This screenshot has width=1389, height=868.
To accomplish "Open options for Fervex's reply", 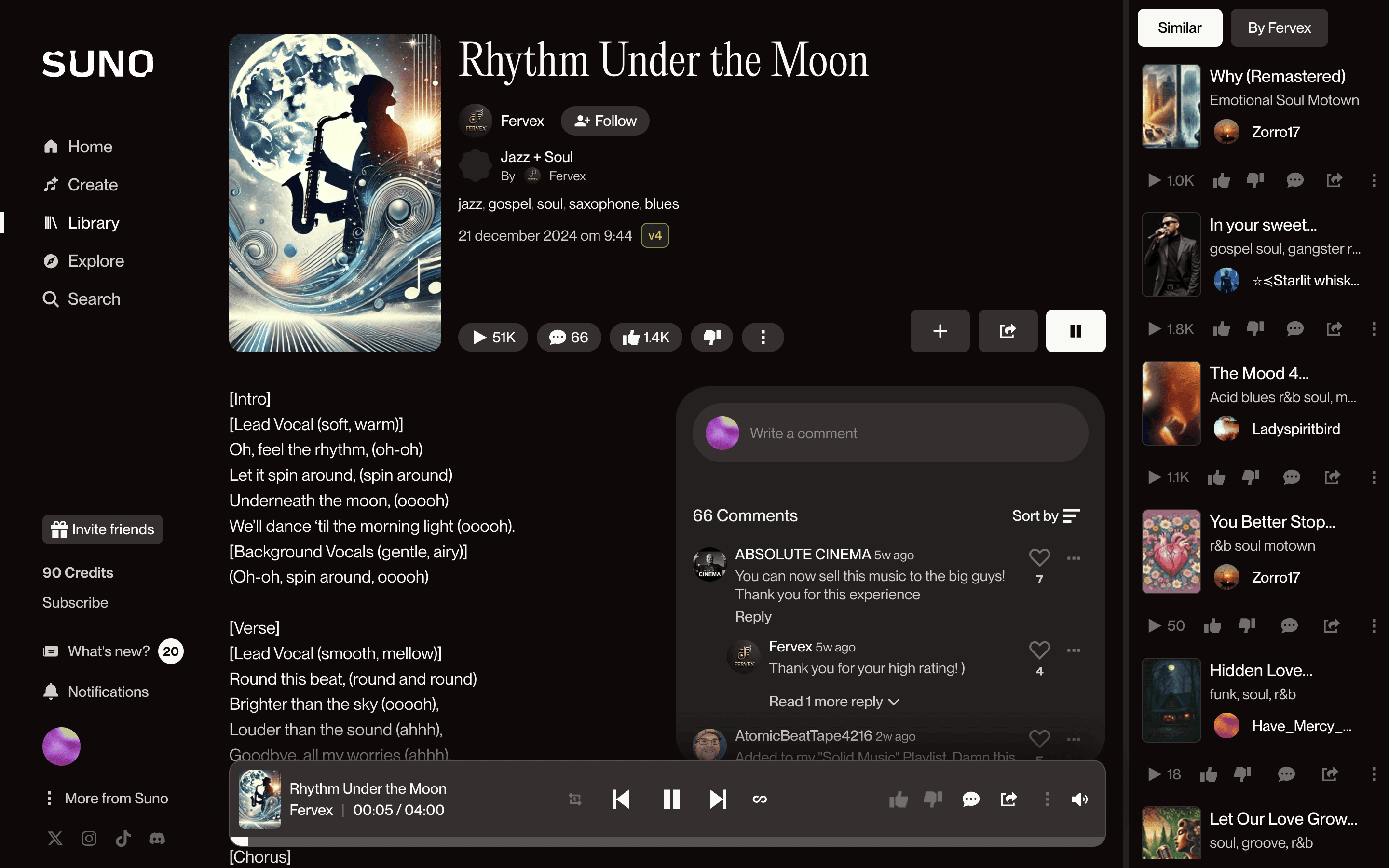I will coord(1074,650).
